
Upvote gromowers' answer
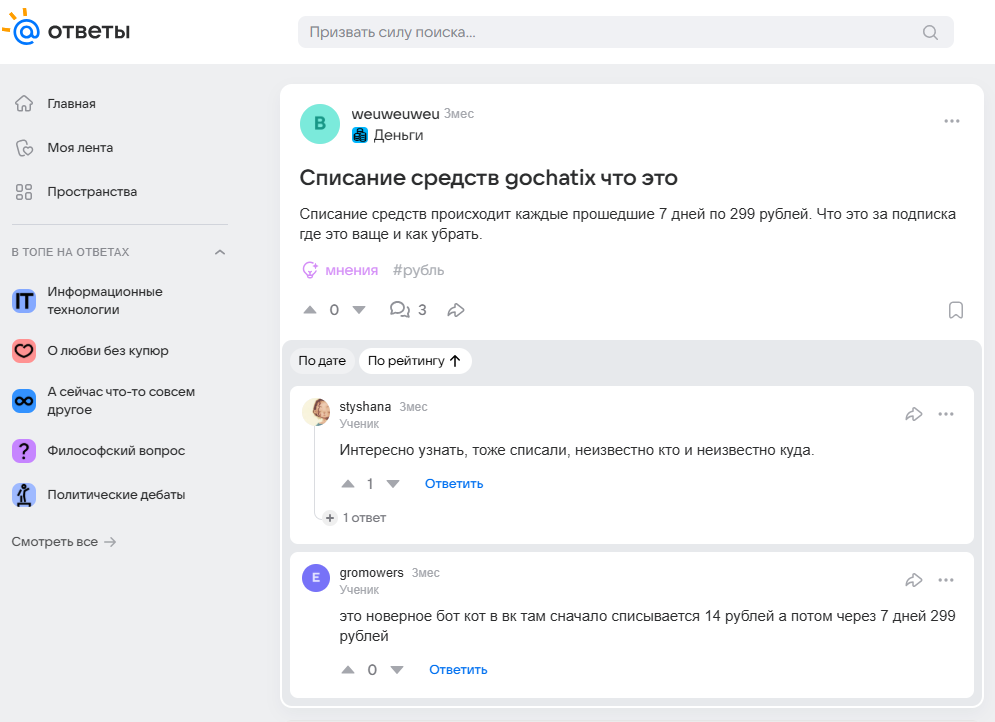[x=348, y=670]
